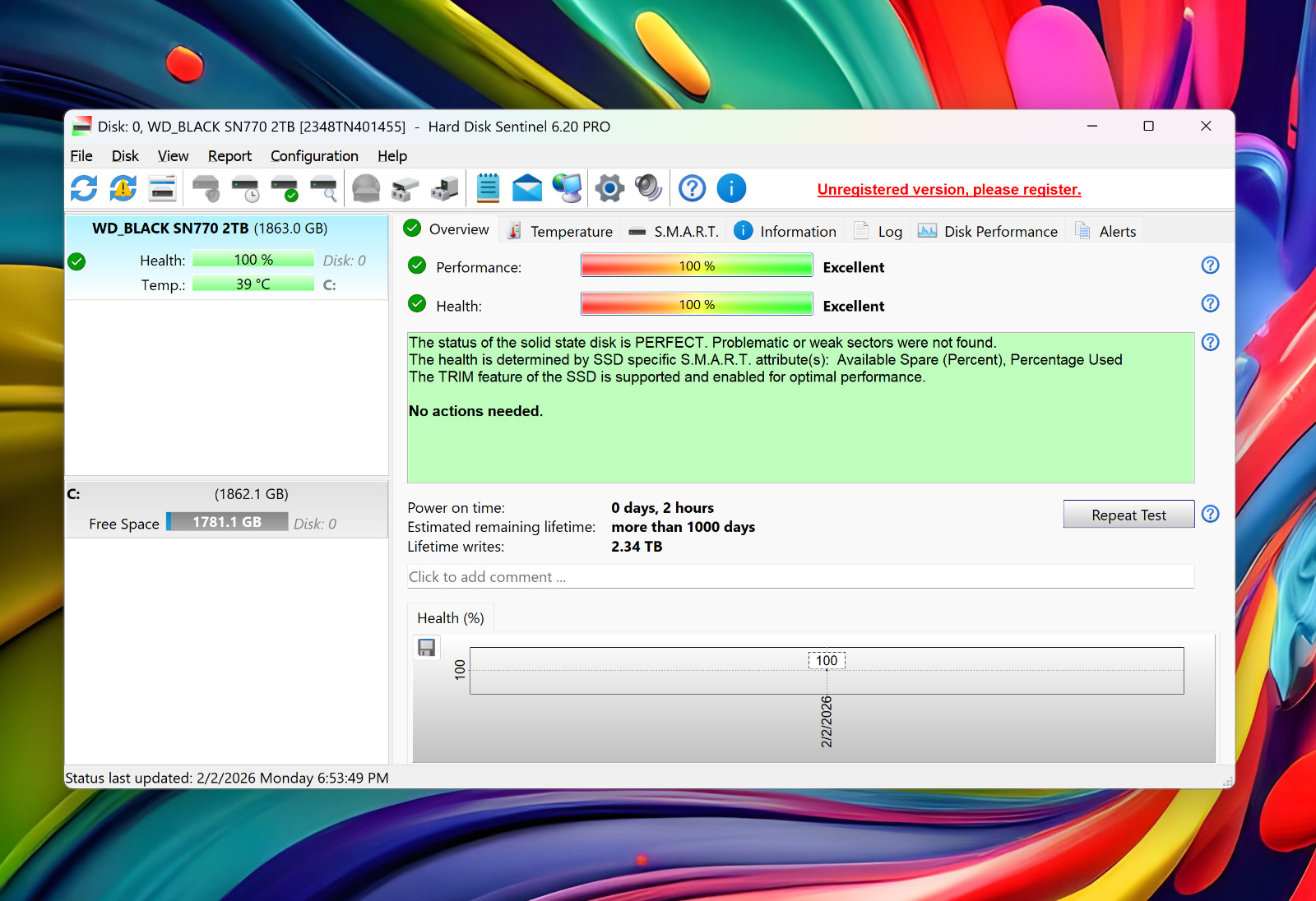Click the blue Refresh arrows toolbar icon
Screen dimensions: 1316x901
click(84, 188)
